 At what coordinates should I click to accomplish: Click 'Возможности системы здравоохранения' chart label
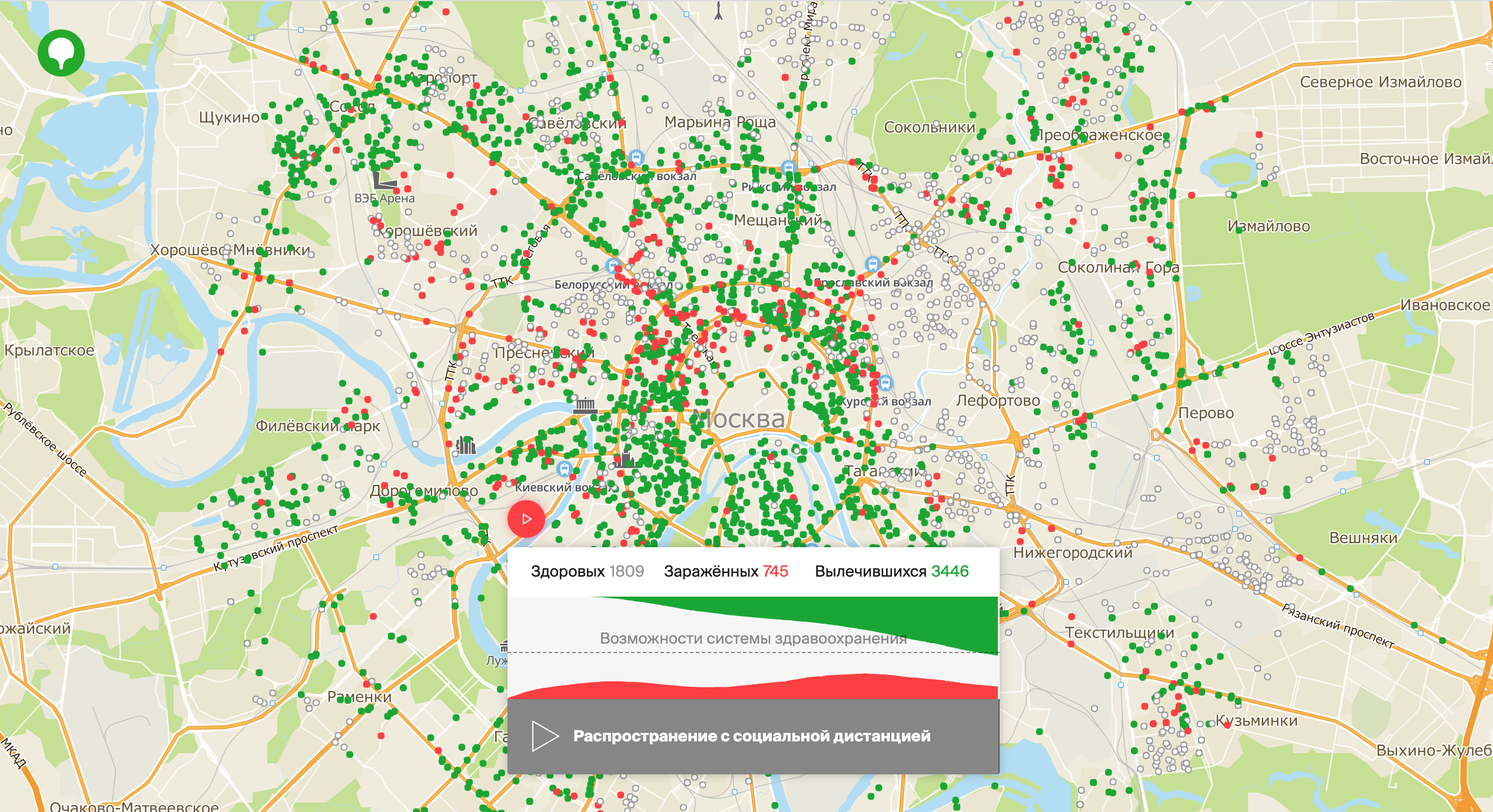(753, 638)
